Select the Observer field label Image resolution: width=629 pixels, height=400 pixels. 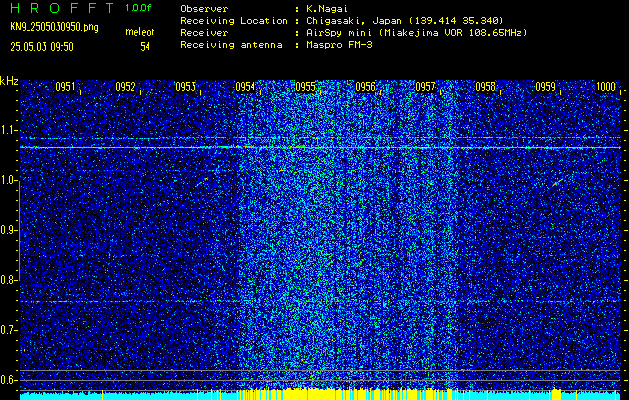coord(204,9)
